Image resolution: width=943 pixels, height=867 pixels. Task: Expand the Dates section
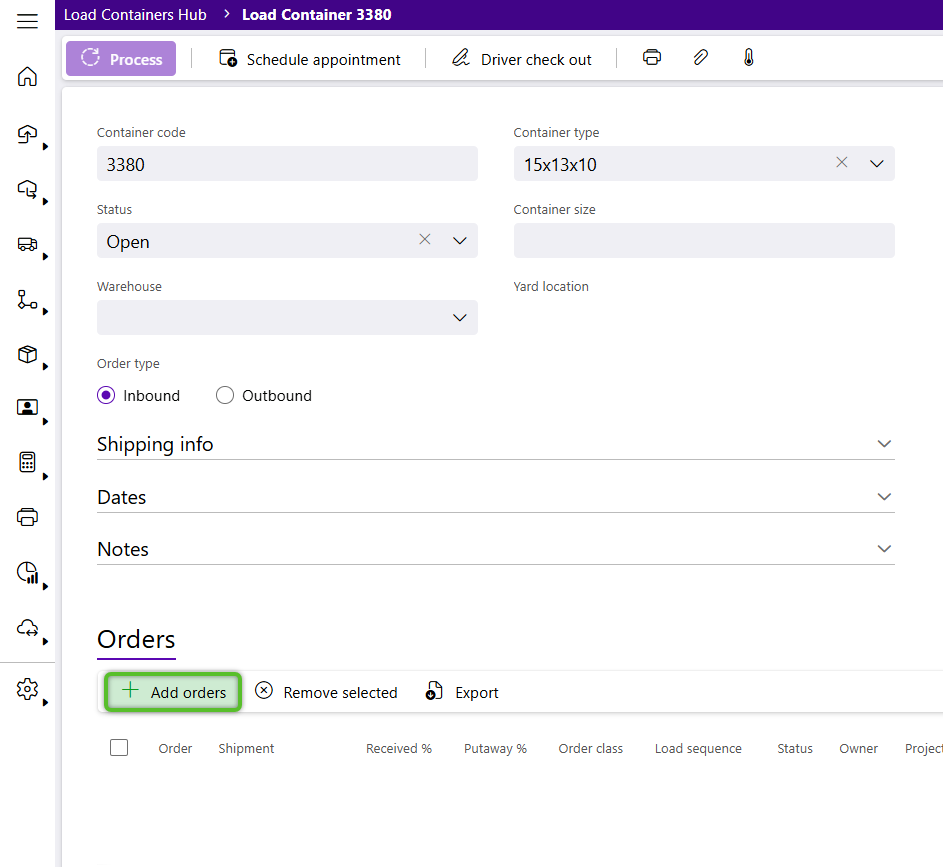coord(496,497)
